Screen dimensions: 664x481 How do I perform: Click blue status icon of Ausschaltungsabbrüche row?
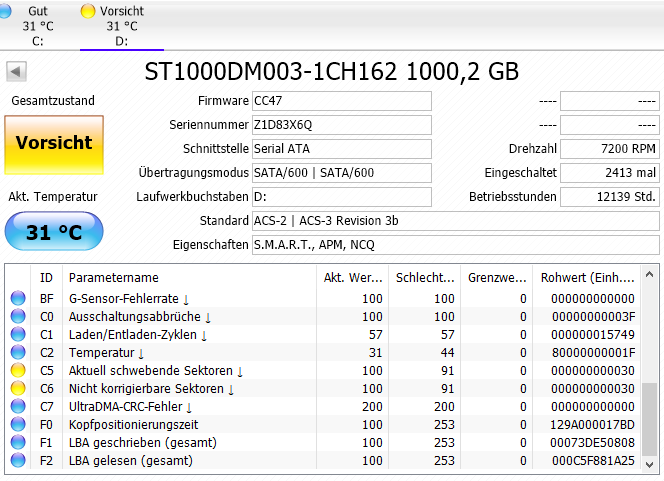[x=18, y=316]
